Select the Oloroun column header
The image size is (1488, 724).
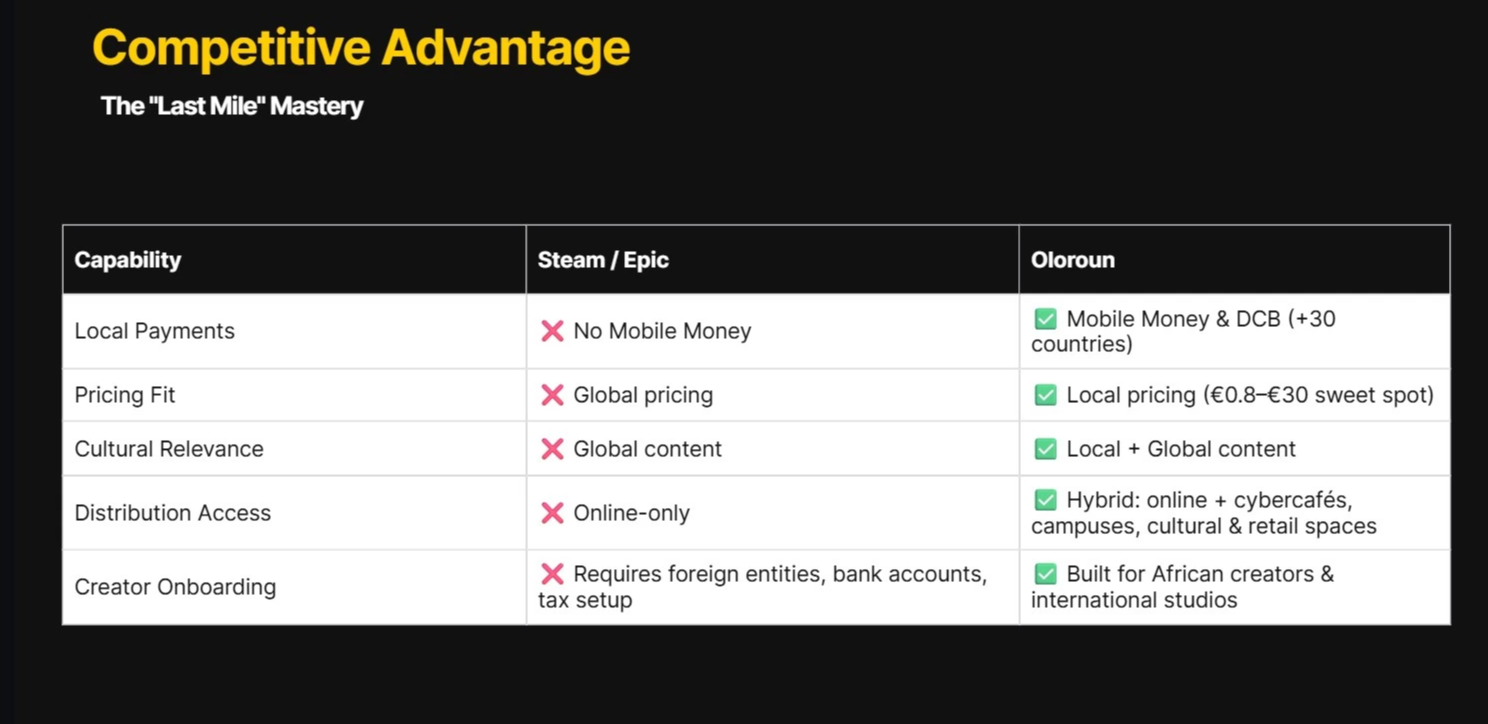(x=1072, y=260)
